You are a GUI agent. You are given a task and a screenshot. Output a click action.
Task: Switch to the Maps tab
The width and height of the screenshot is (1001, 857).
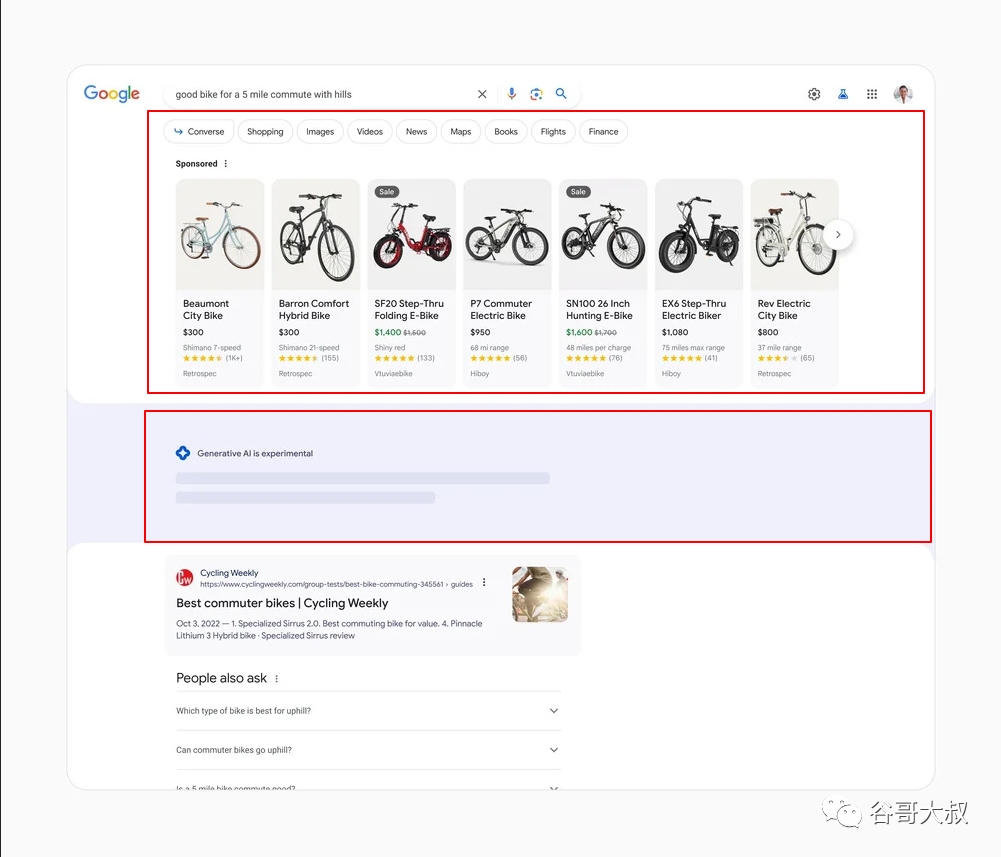coord(460,132)
